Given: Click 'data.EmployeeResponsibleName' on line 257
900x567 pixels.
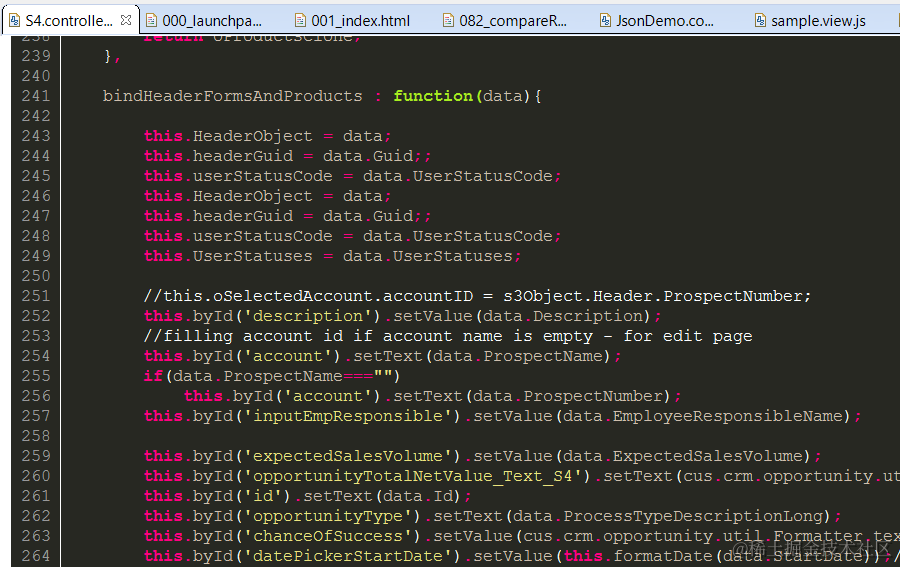Looking at the screenshot, I should pyautogui.click(x=703, y=416).
